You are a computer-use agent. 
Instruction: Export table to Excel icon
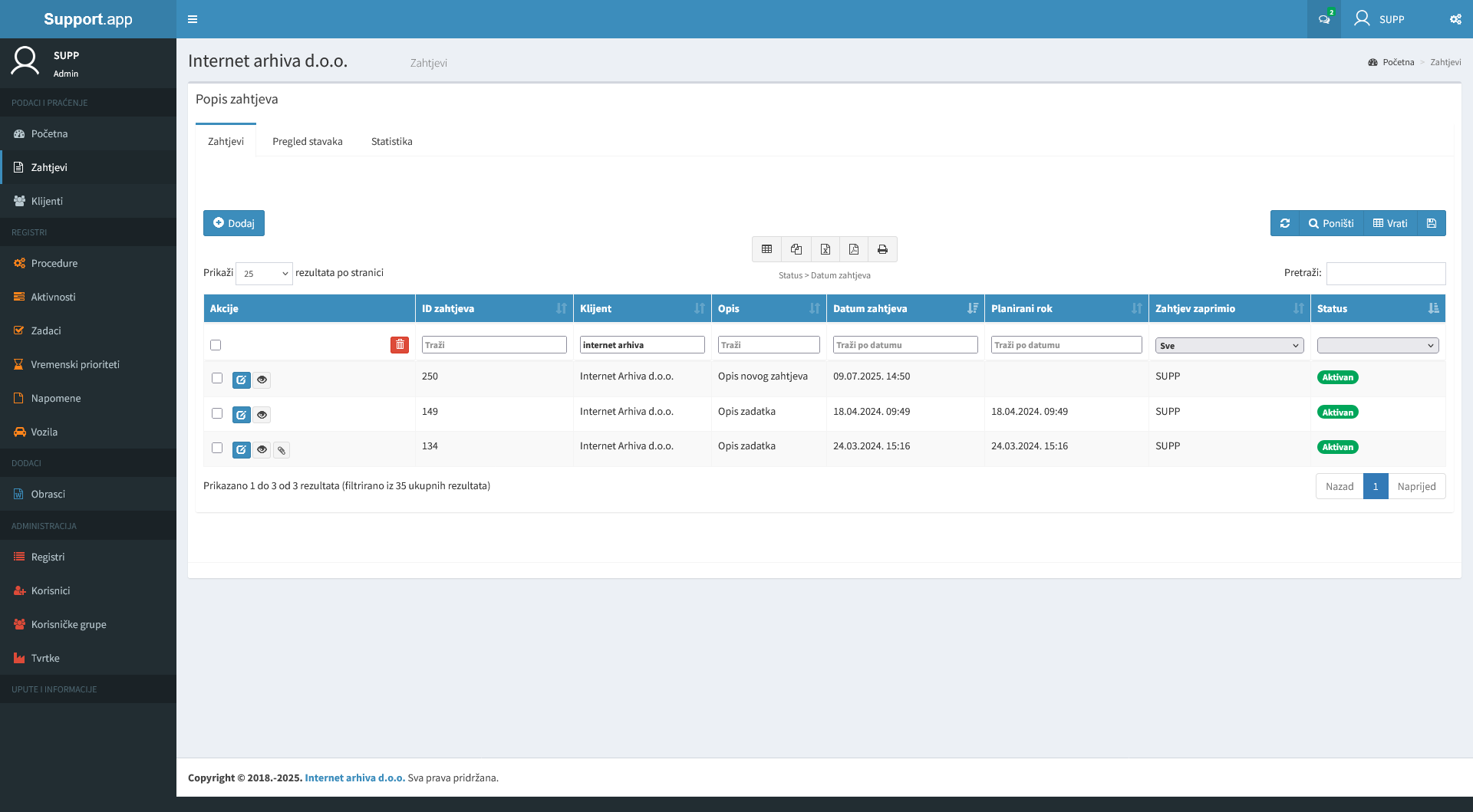tap(825, 249)
